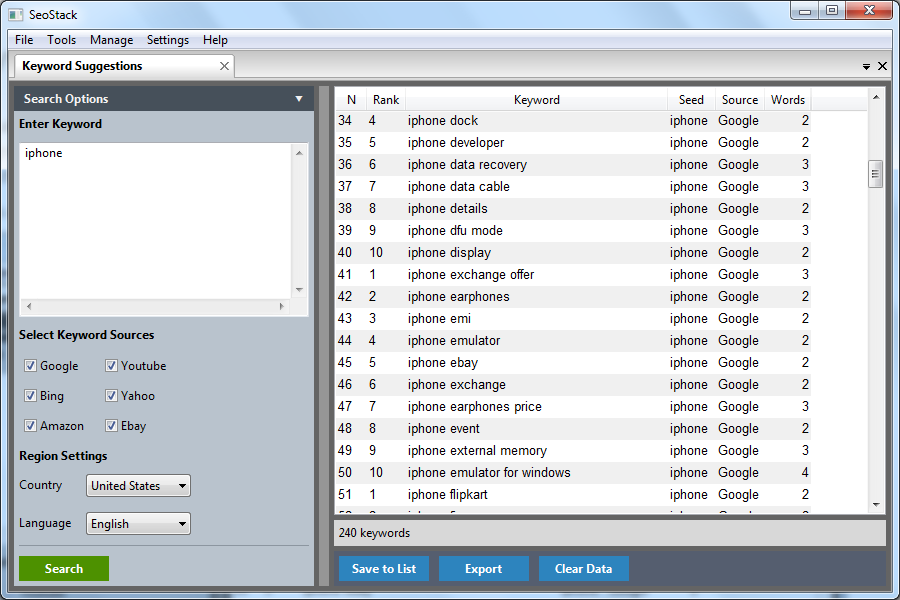The height and width of the screenshot is (600, 900).
Task: Click the SeoStack app icon in title bar
Action: coord(15,14)
